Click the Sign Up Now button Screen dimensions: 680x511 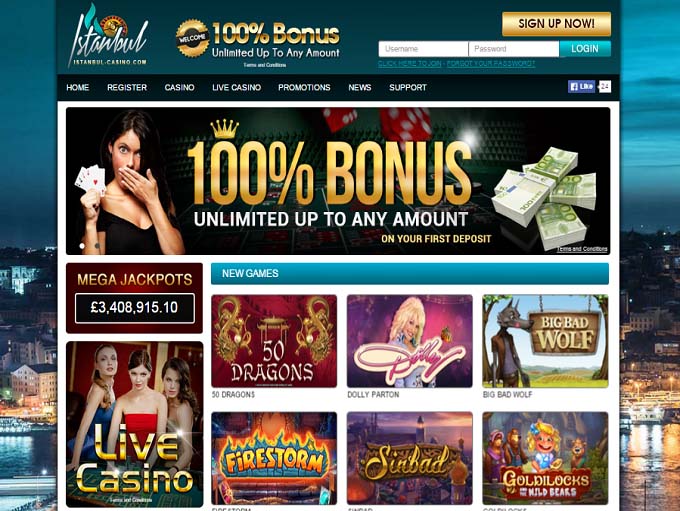(556, 24)
